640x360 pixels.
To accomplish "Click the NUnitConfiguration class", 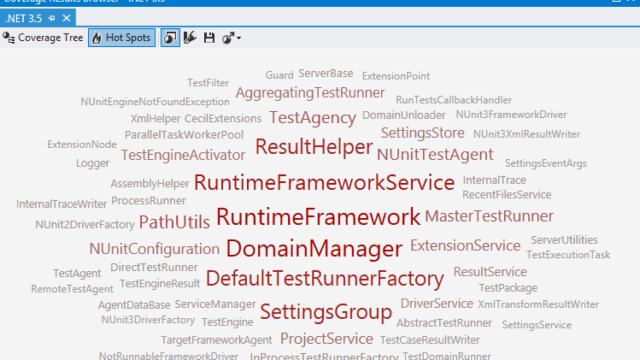I will click(x=154, y=249).
